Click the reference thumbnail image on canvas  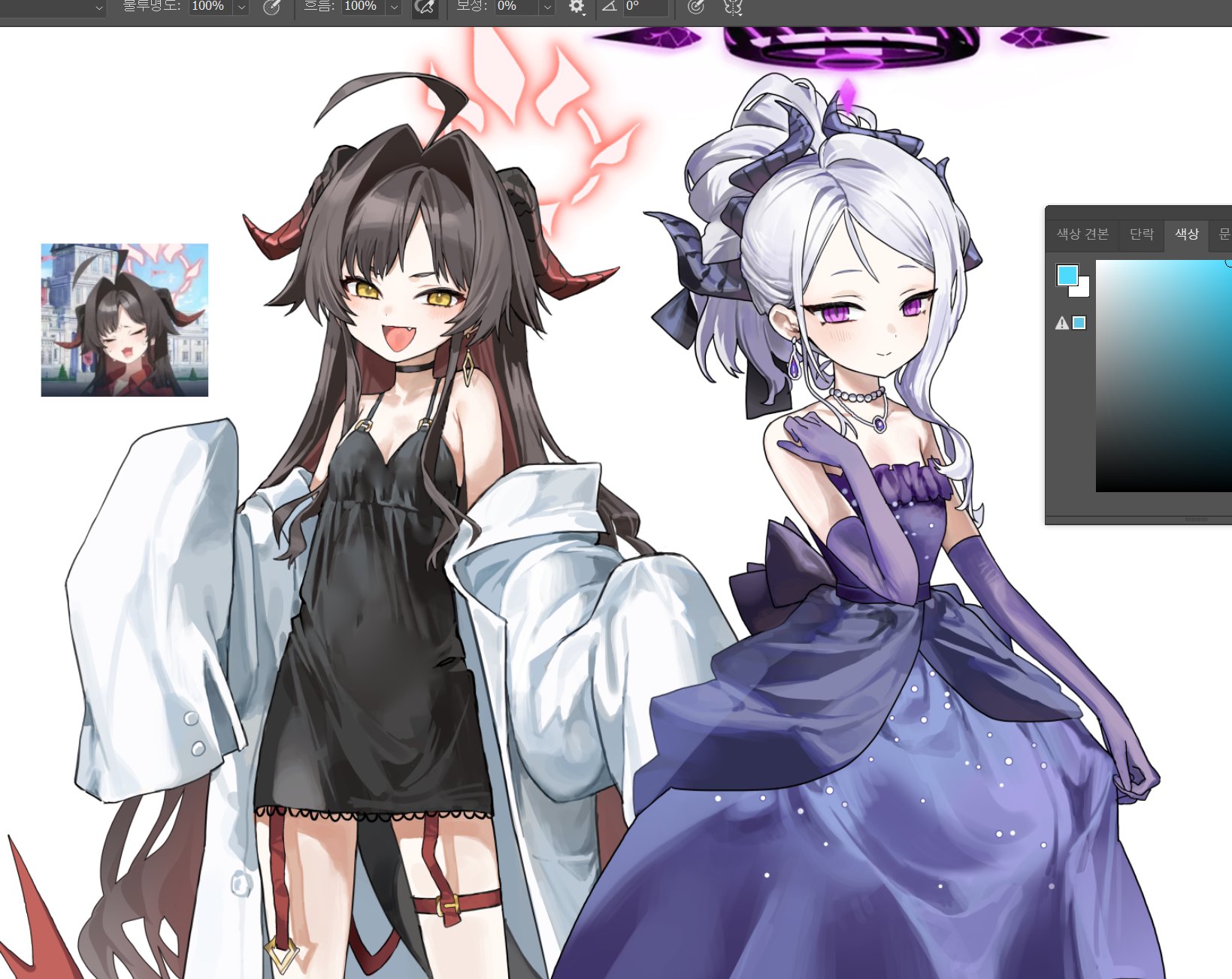click(x=125, y=320)
